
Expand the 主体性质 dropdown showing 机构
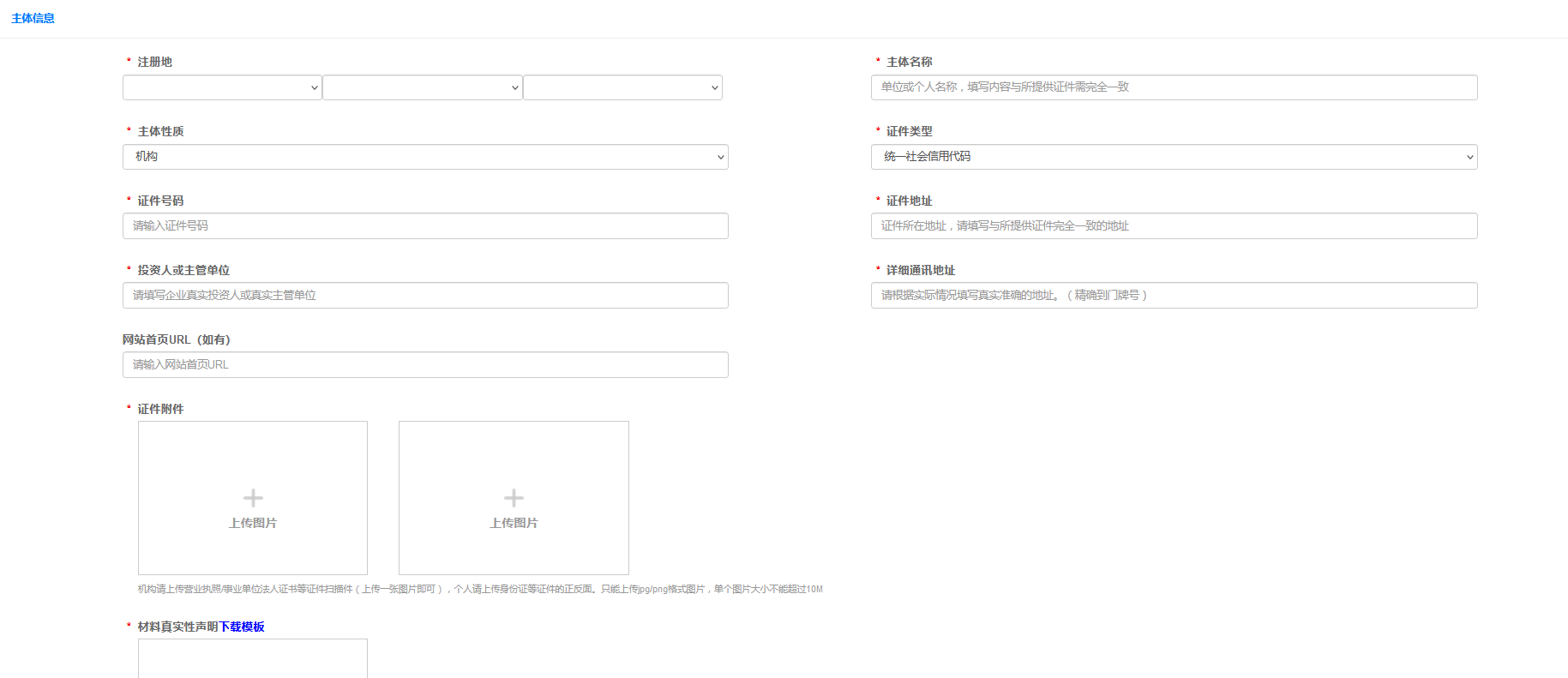(425, 157)
